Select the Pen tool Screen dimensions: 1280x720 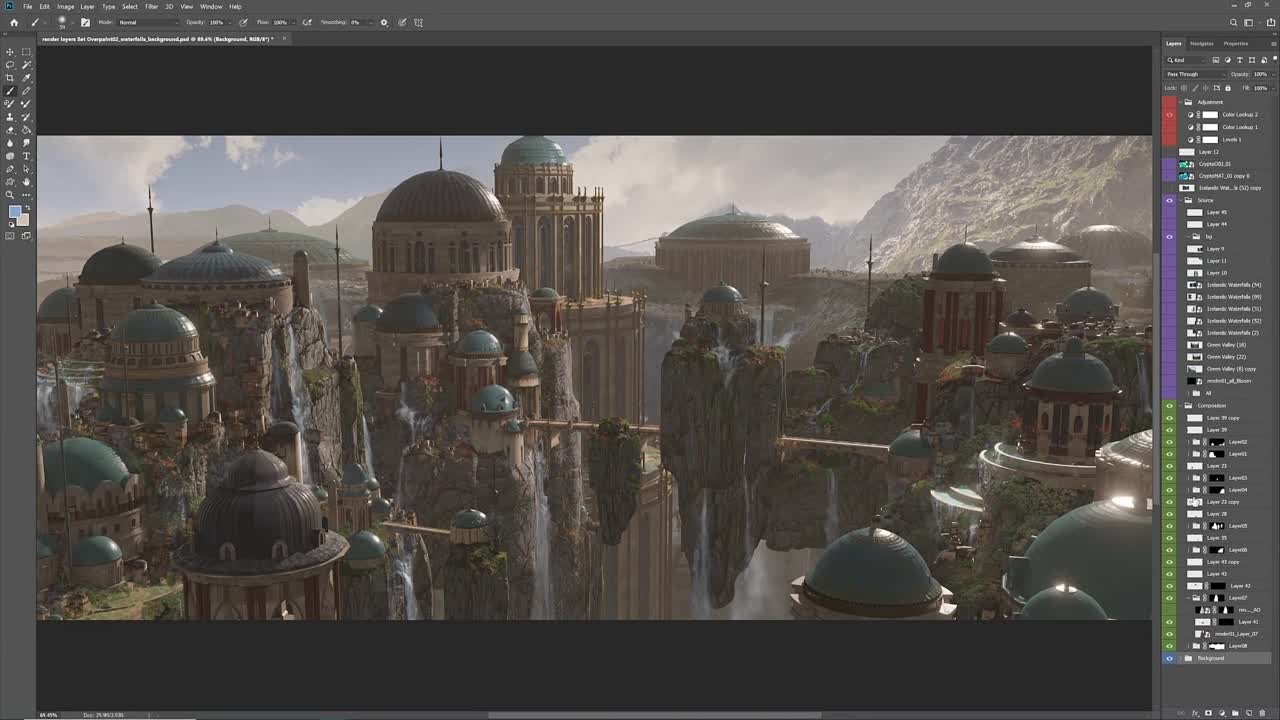10,168
